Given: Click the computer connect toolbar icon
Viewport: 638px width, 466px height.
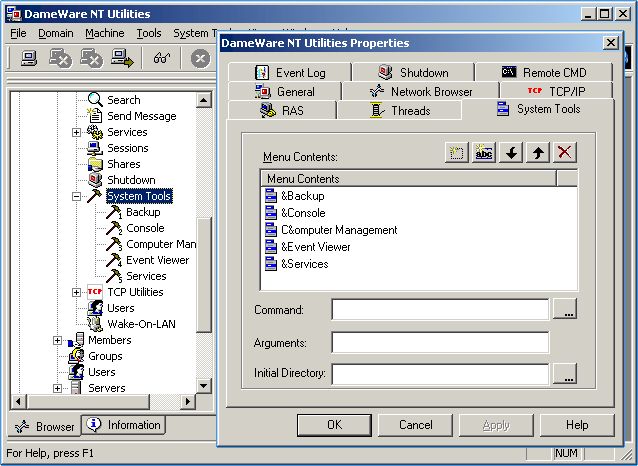Looking at the screenshot, I should [29, 58].
